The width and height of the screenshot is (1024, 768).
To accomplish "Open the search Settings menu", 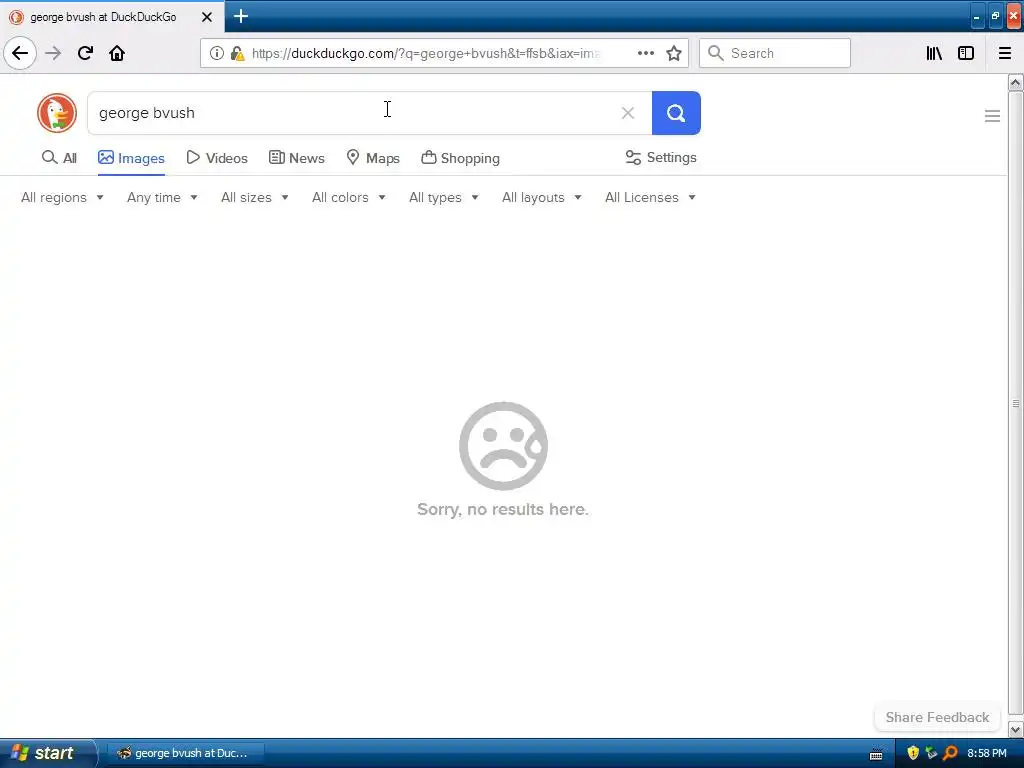I will (661, 157).
